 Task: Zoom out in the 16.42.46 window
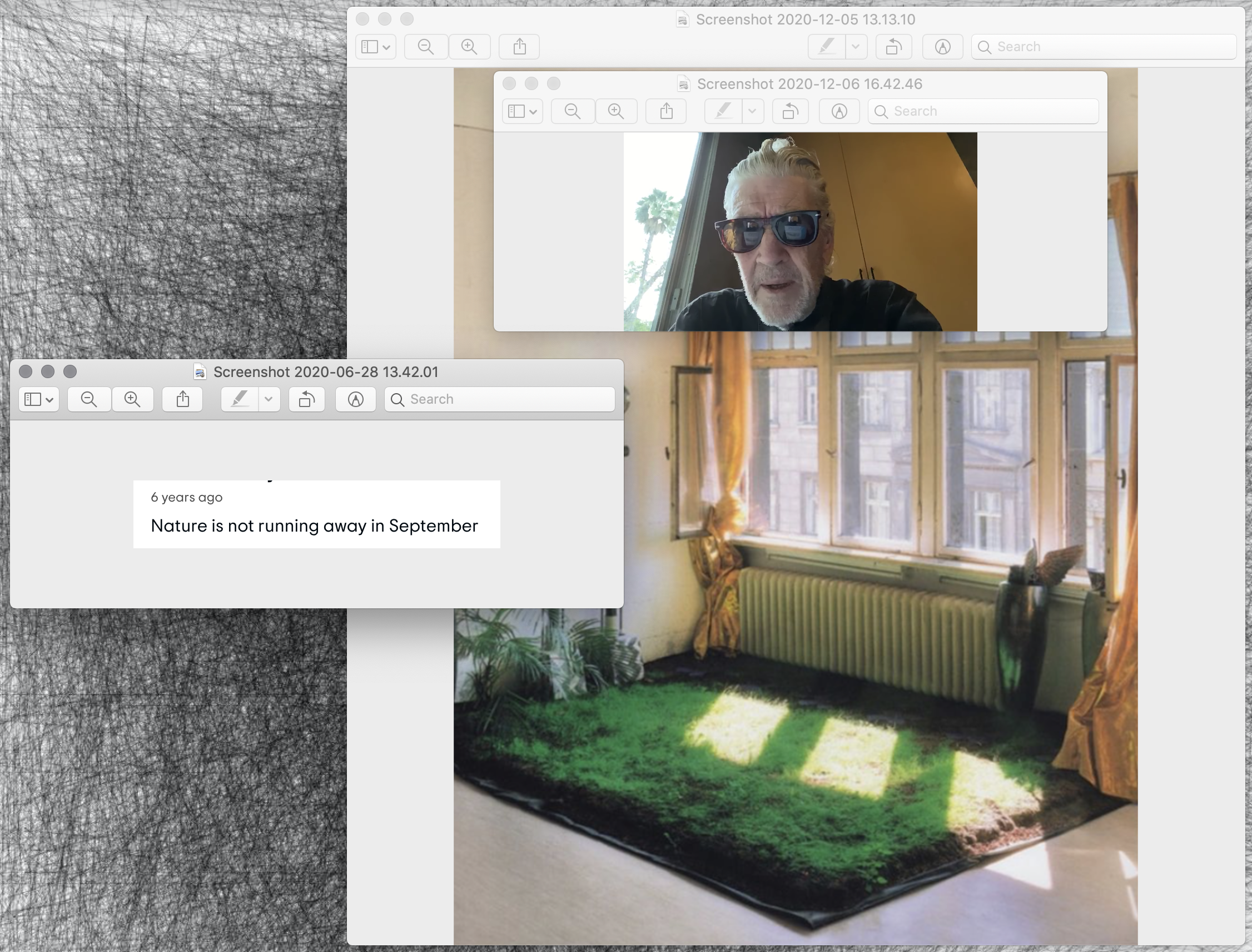tap(573, 111)
